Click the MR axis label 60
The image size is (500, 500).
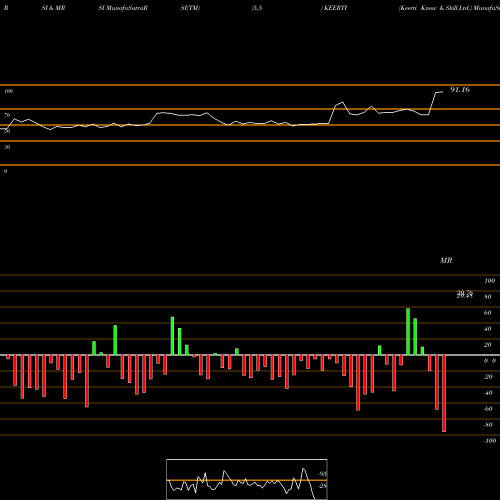[488, 313]
